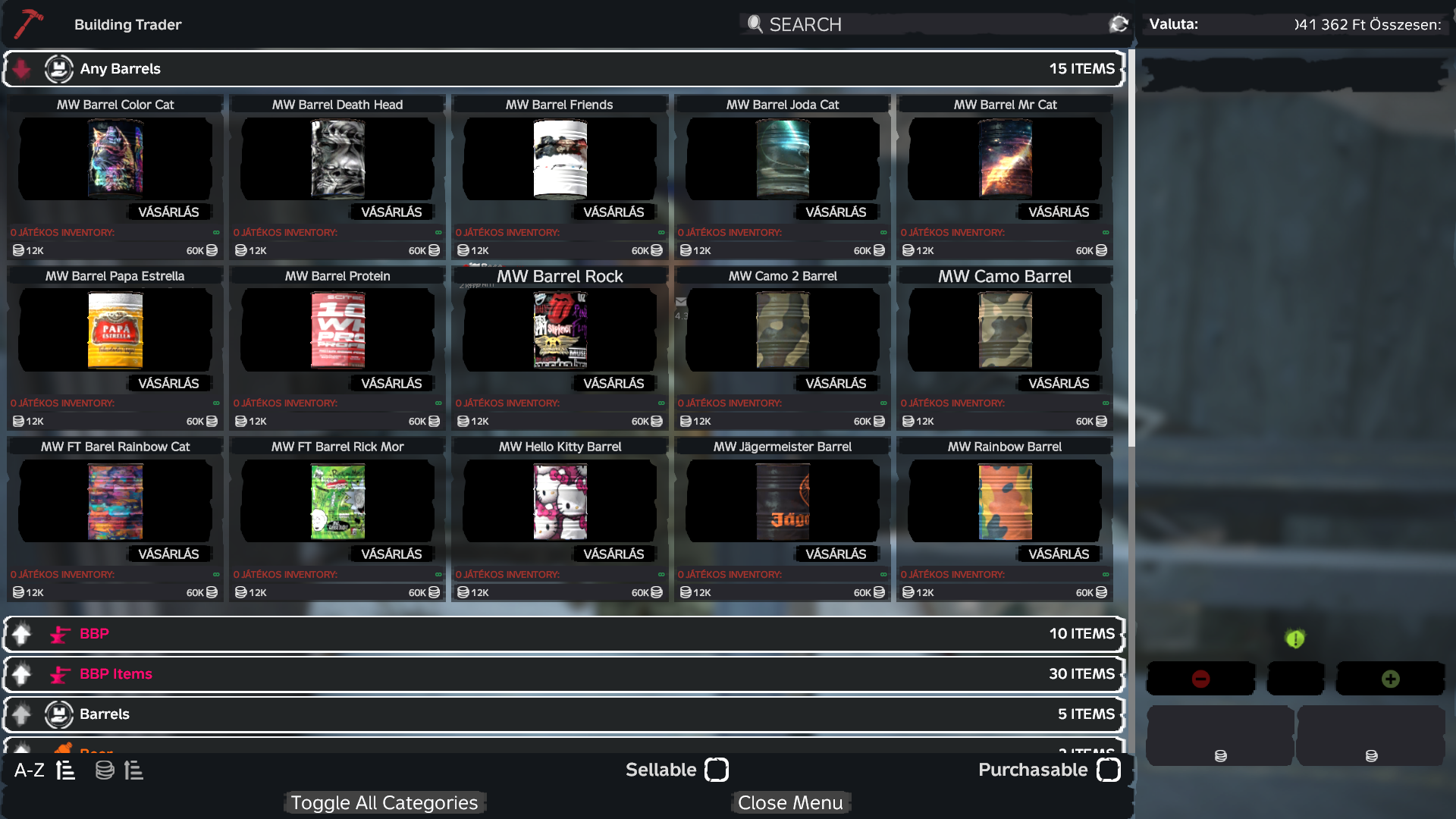
Task: Expand the Barrels category with 5 items
Action: point(21,714)
